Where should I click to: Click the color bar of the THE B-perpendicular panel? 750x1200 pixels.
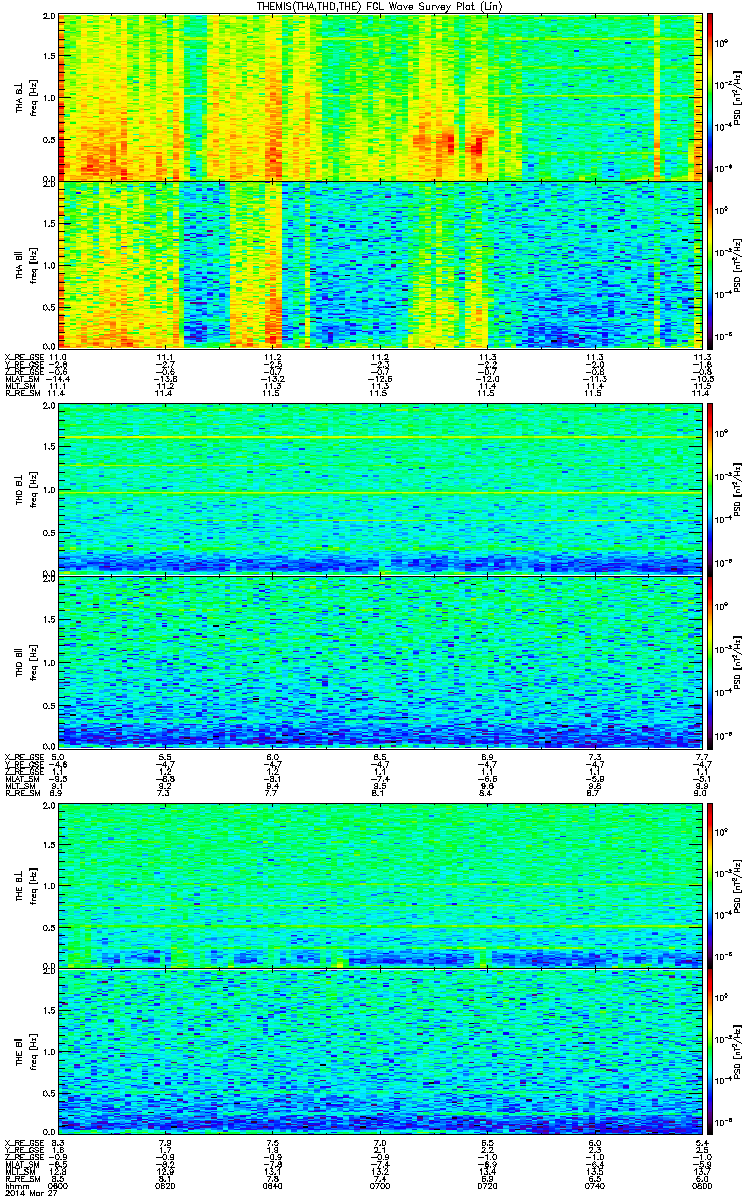[710, 885]
